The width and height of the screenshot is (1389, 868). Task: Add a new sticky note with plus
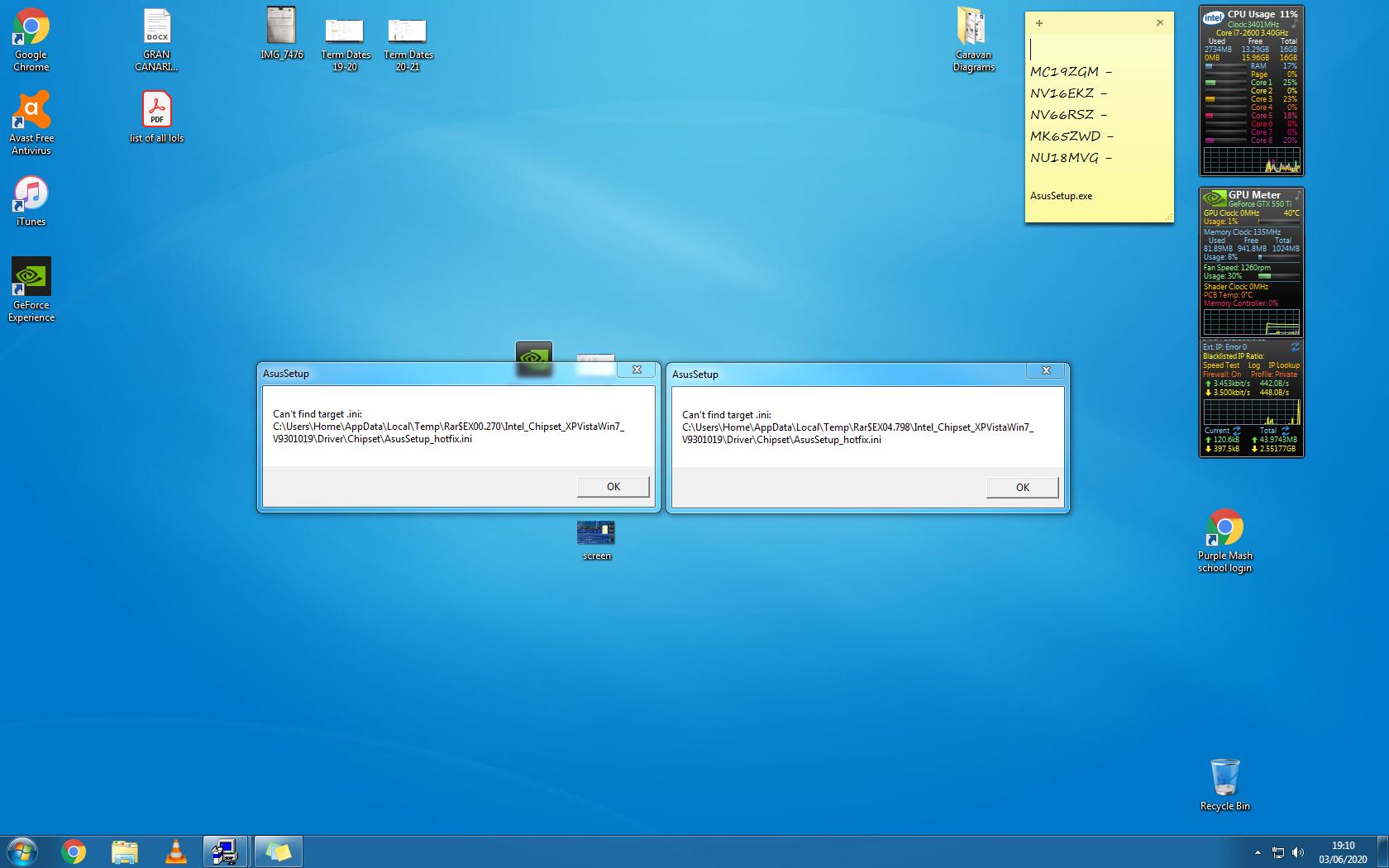pos(1039,23)
